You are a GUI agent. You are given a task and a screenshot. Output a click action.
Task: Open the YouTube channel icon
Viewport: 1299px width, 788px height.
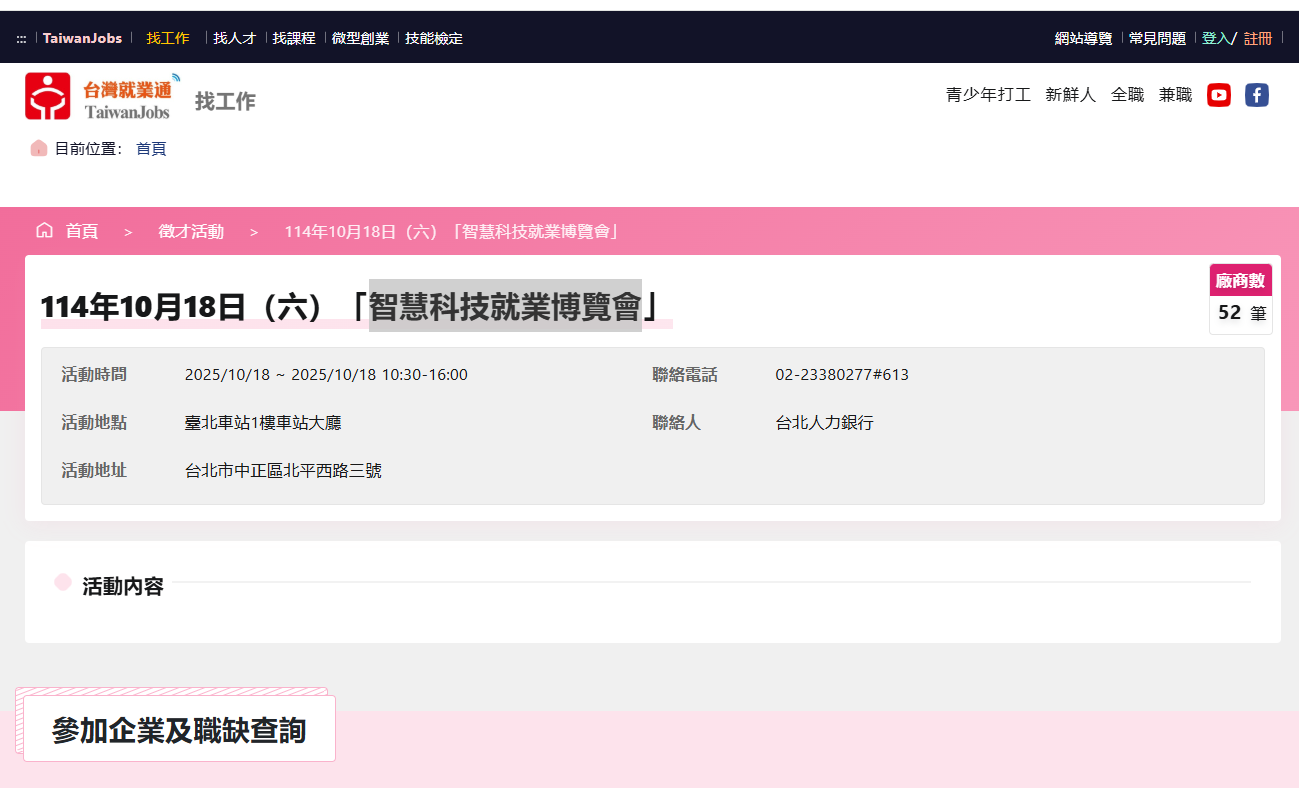click(1218, 95)
